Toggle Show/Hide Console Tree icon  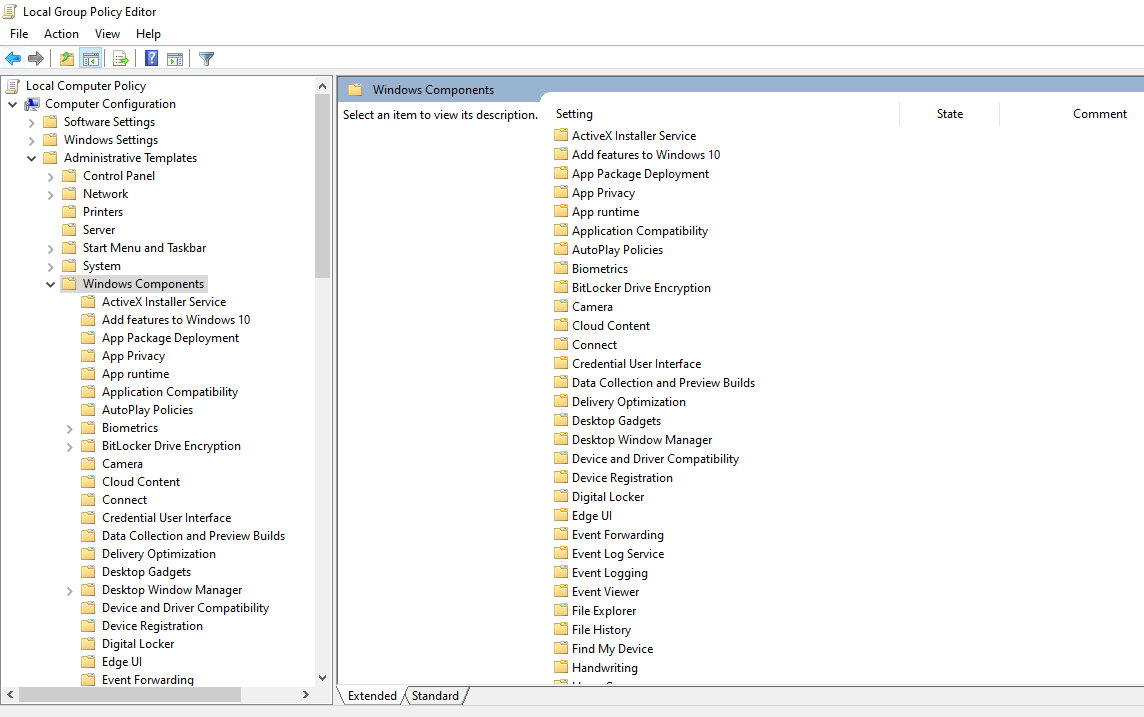pyautogui.click(x=90, y=58)
